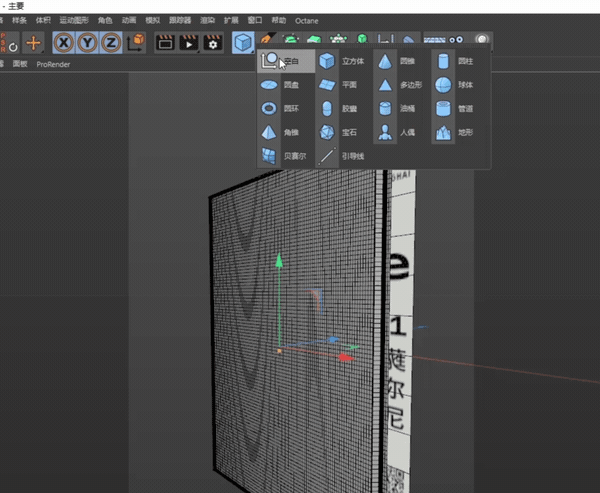Create a Cube (立方体) primitive
This screenshot has height=493, width=600.
coord(342,61)
